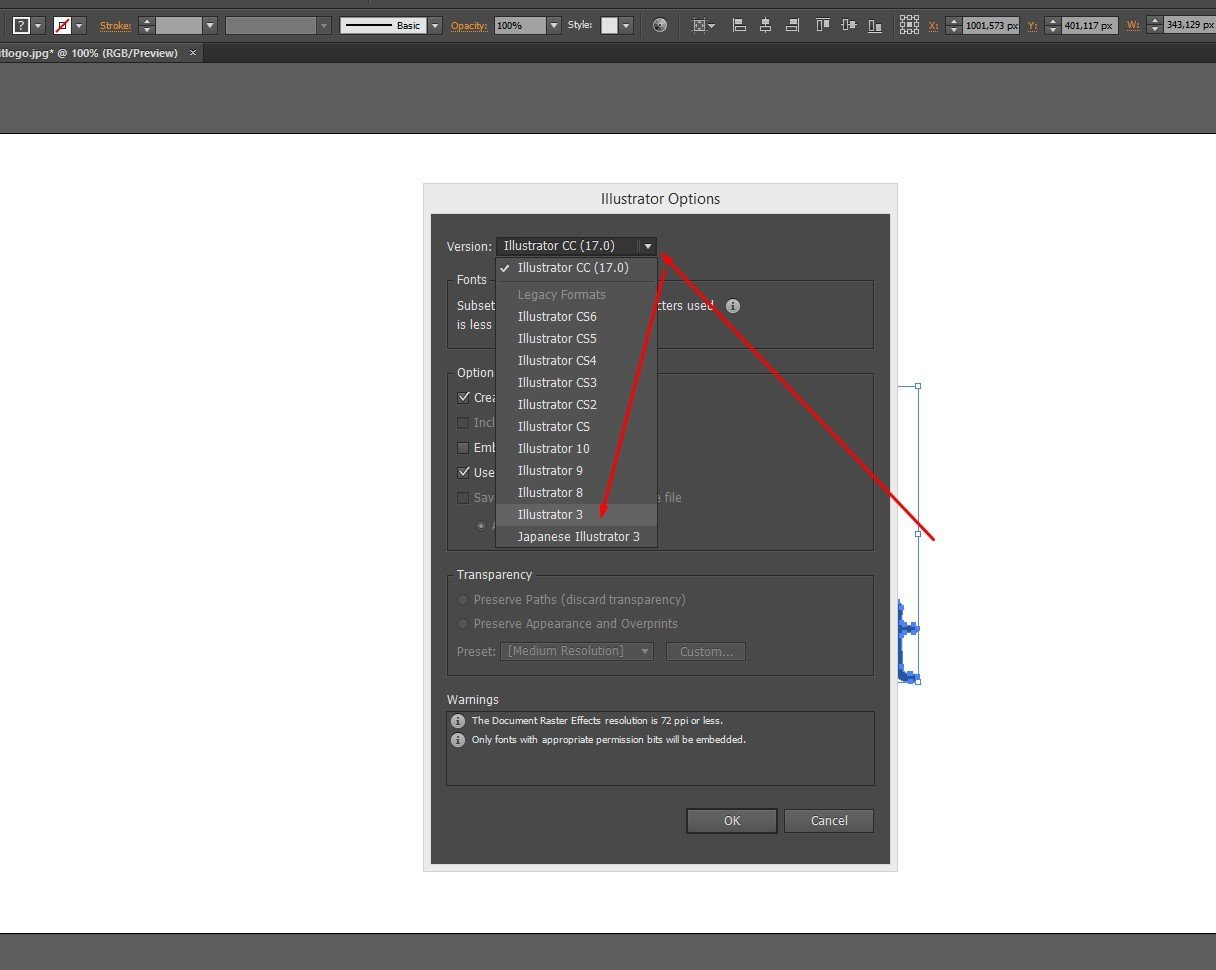Image resolution: width=1216 pixels, height=970 pixels.
Task: Click the X position input field
Action: 991,25
